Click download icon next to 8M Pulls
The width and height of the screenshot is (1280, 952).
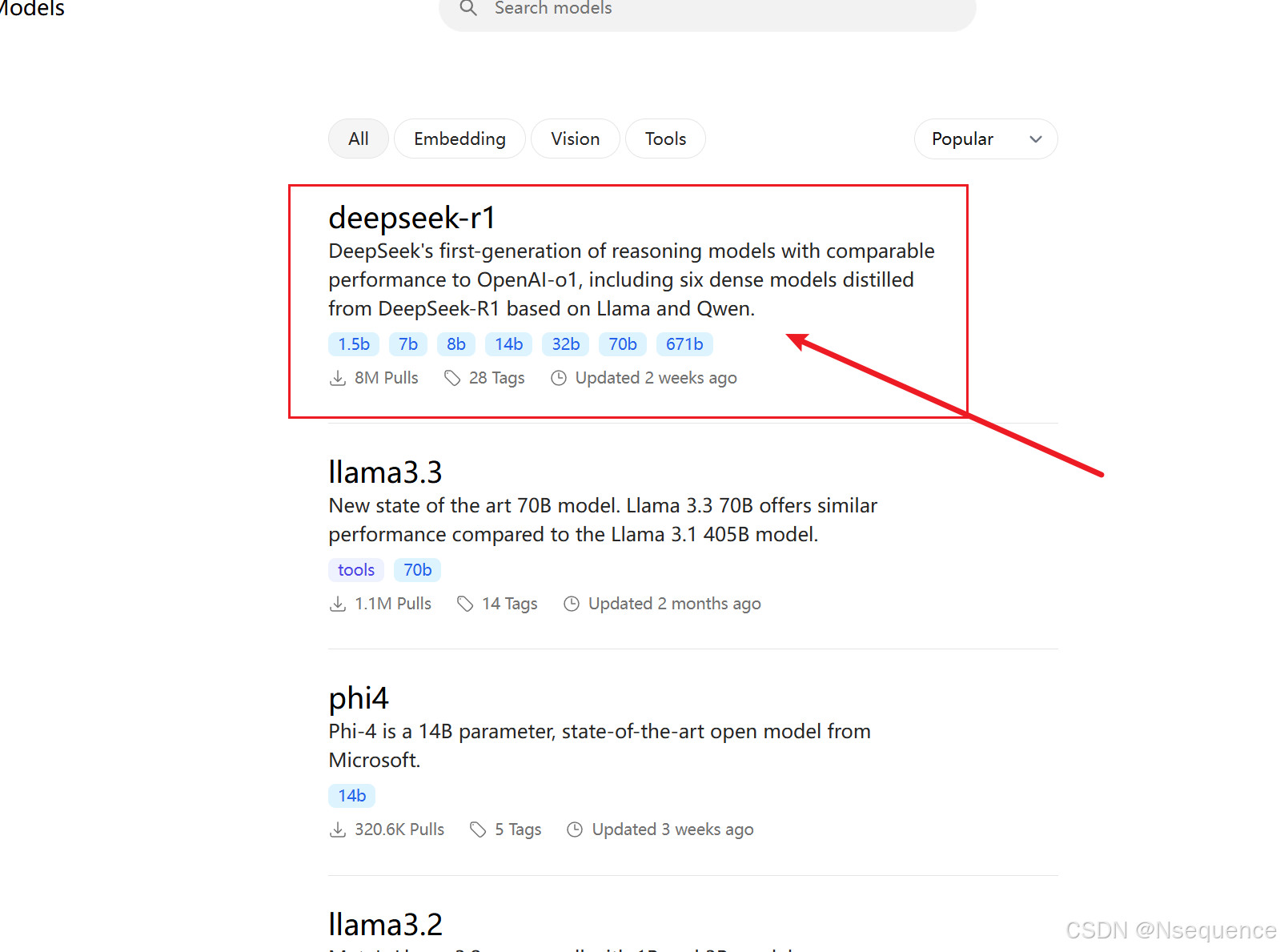[x=338, y=378]
